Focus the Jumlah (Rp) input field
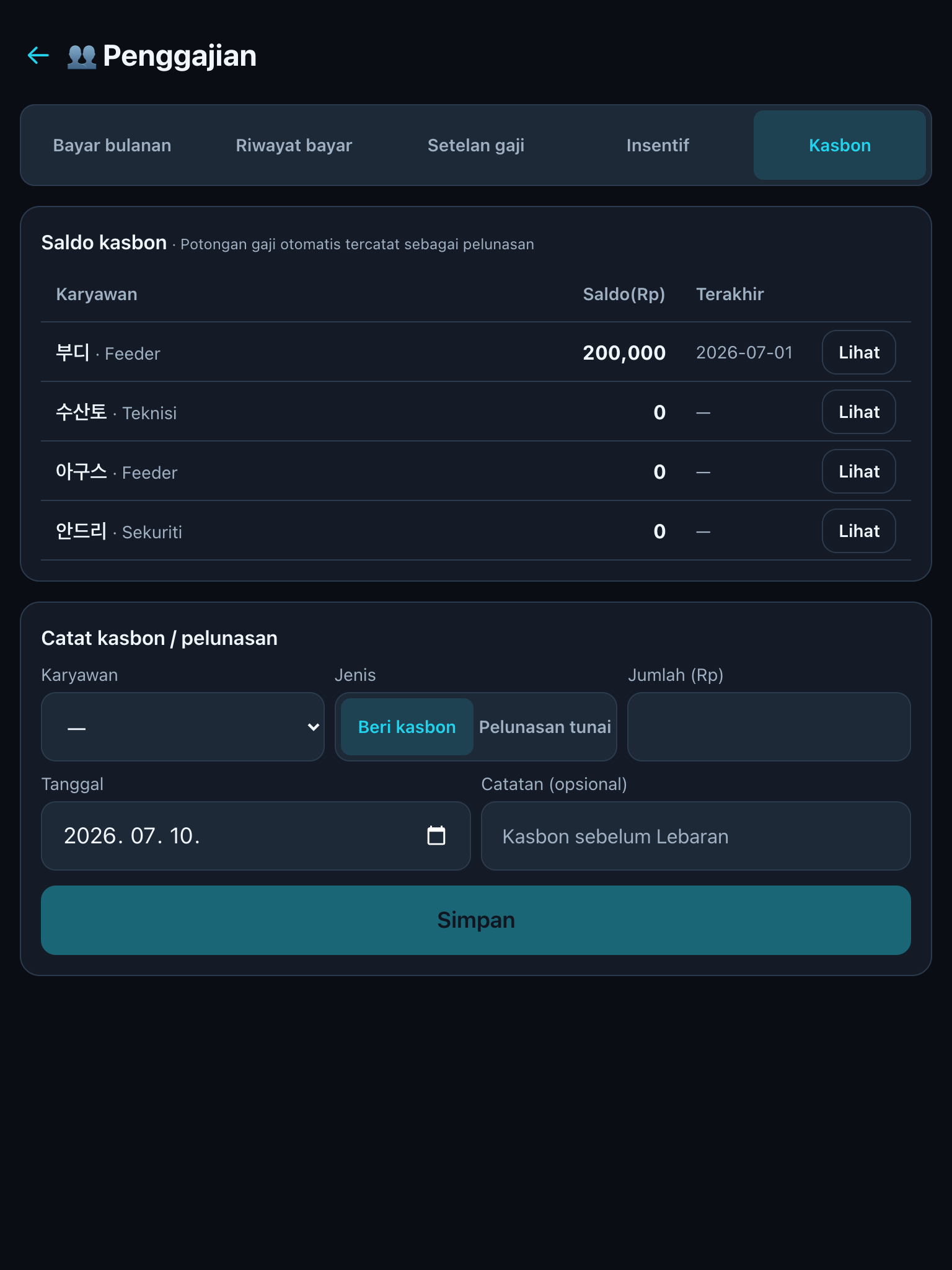This screenshot has height=1270, width=952. coord(769,727)
